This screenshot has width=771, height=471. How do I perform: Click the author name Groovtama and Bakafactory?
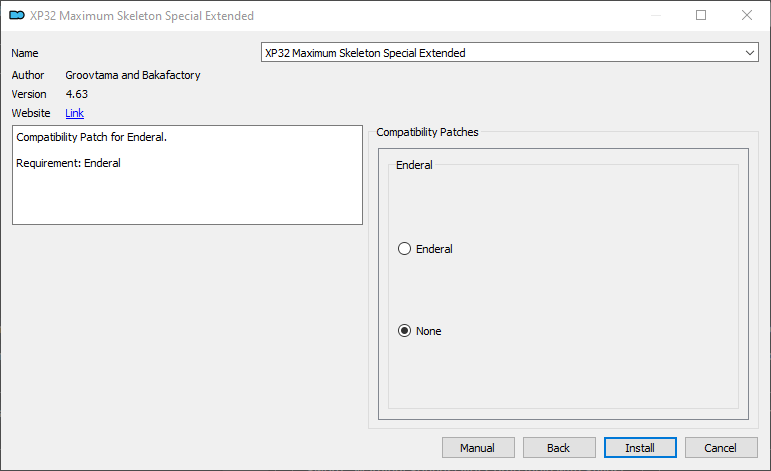(x=133, y=75)
